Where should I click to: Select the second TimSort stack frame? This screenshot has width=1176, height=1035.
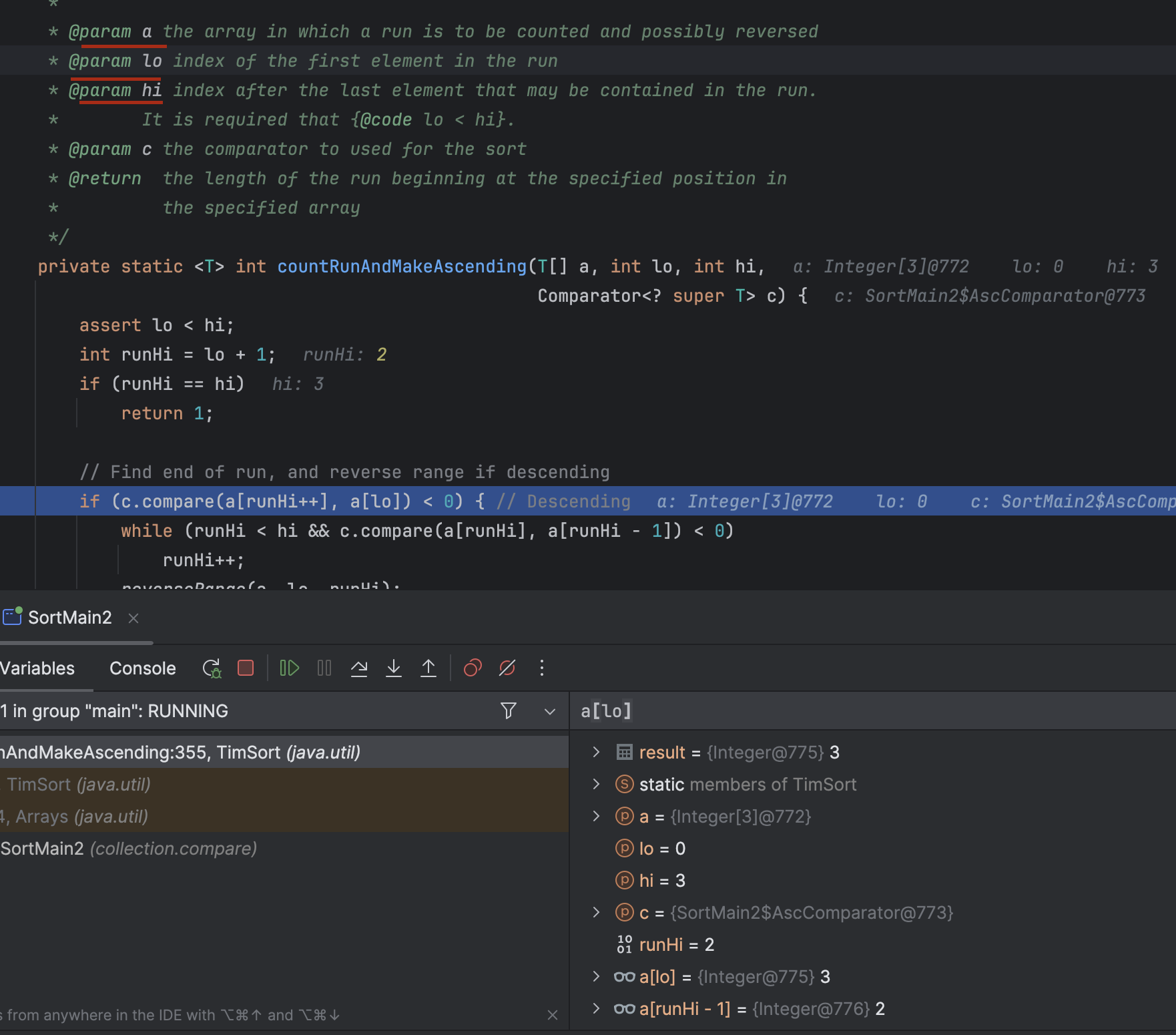[x=284, y=785]
